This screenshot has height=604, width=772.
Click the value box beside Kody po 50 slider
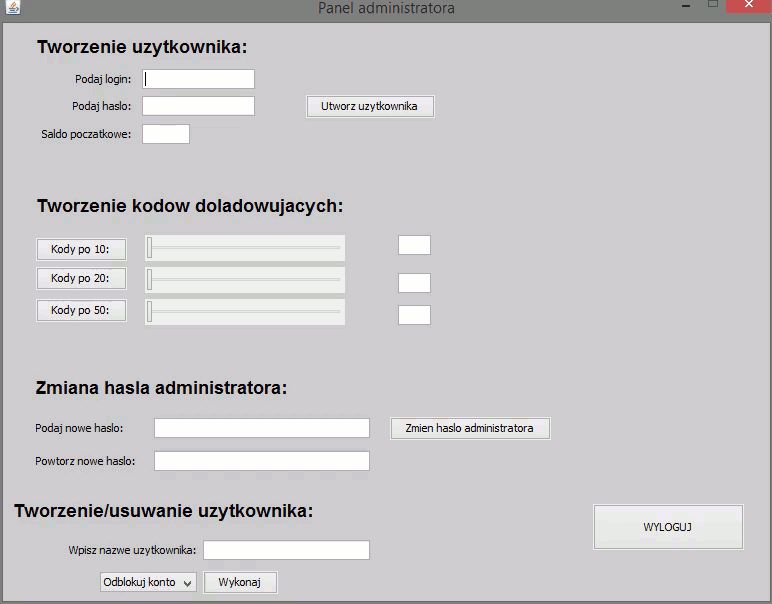[415, 315]
